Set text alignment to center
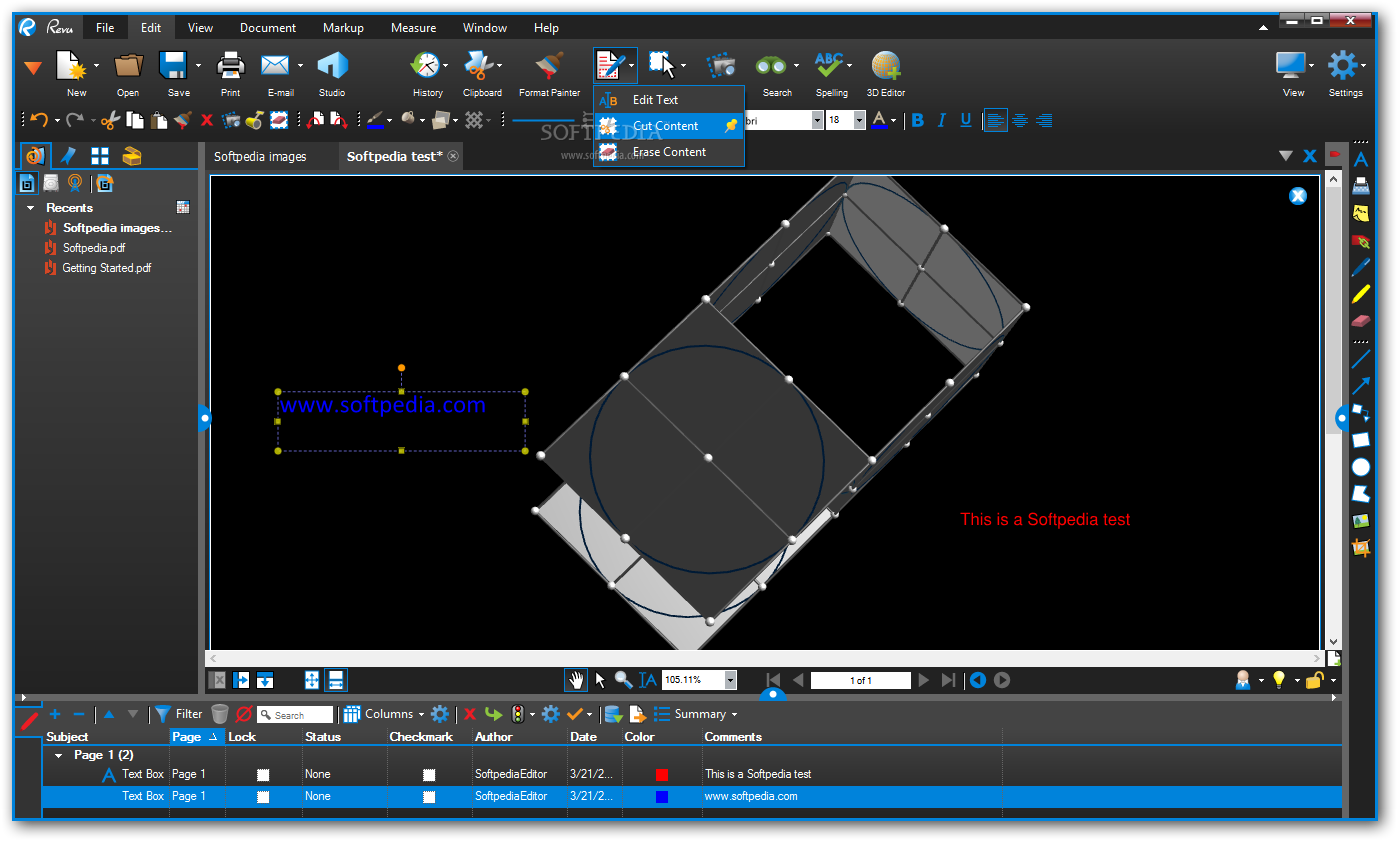Image resolution: width=1398 pixels, height=841 pixels. coord(1020,120)
